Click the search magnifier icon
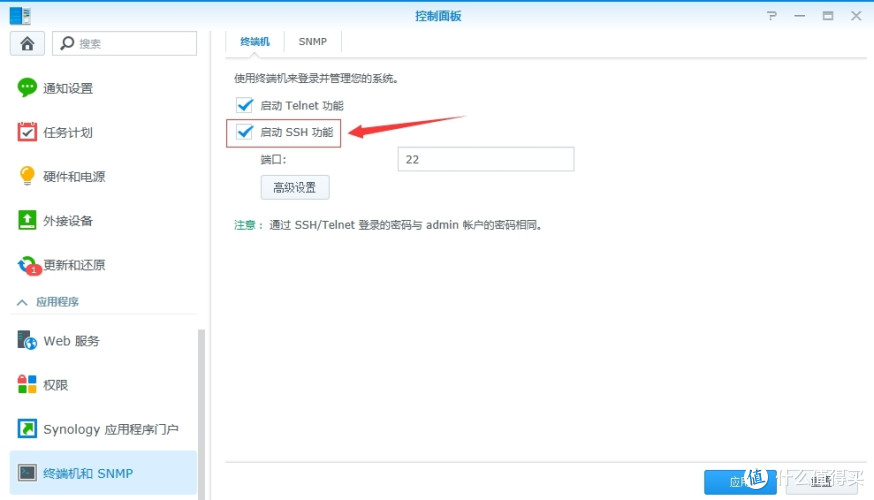 67,43
